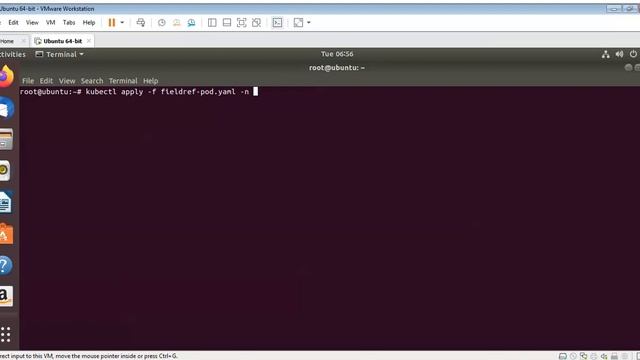Open the terminal's Terminal menu
This screenshot has width=640, height=360.
[123, 81]
